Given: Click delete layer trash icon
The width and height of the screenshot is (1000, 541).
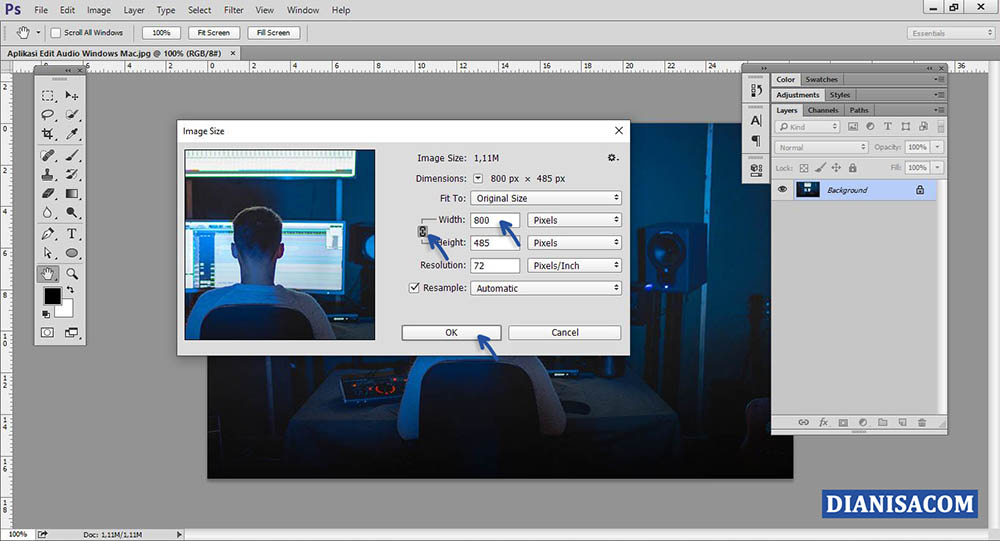Looking at the screenshot, I should click(x=922, y=422).
